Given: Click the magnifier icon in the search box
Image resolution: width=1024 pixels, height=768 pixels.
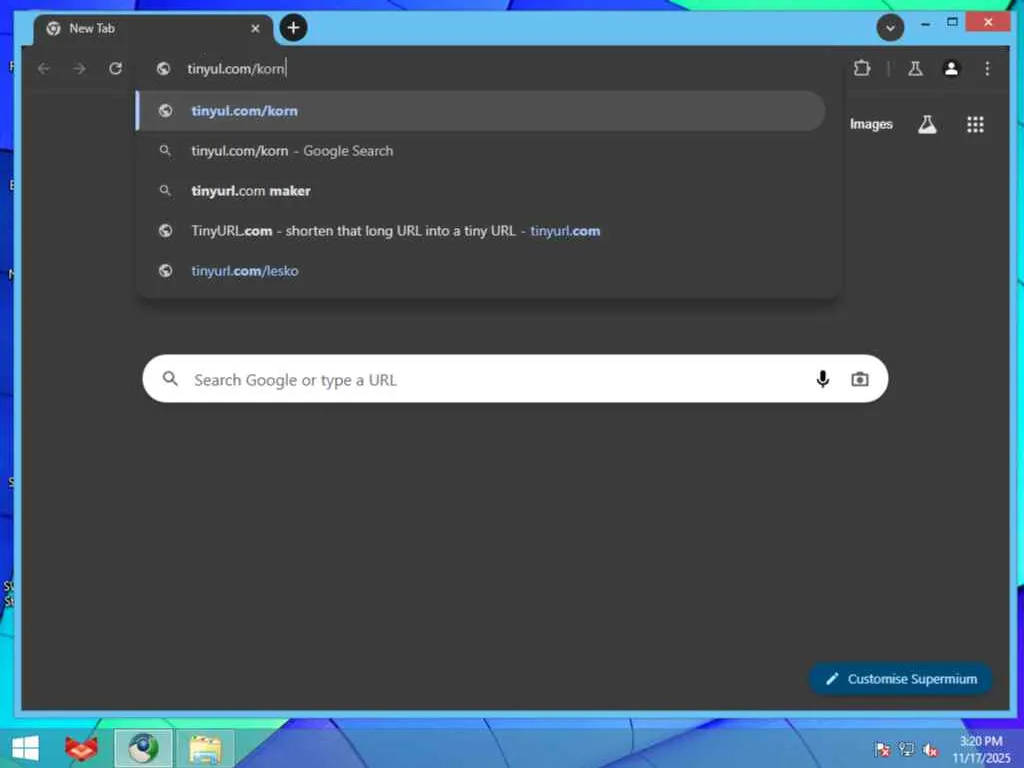Looking at the screenshot, I should [x=170, y=379].
